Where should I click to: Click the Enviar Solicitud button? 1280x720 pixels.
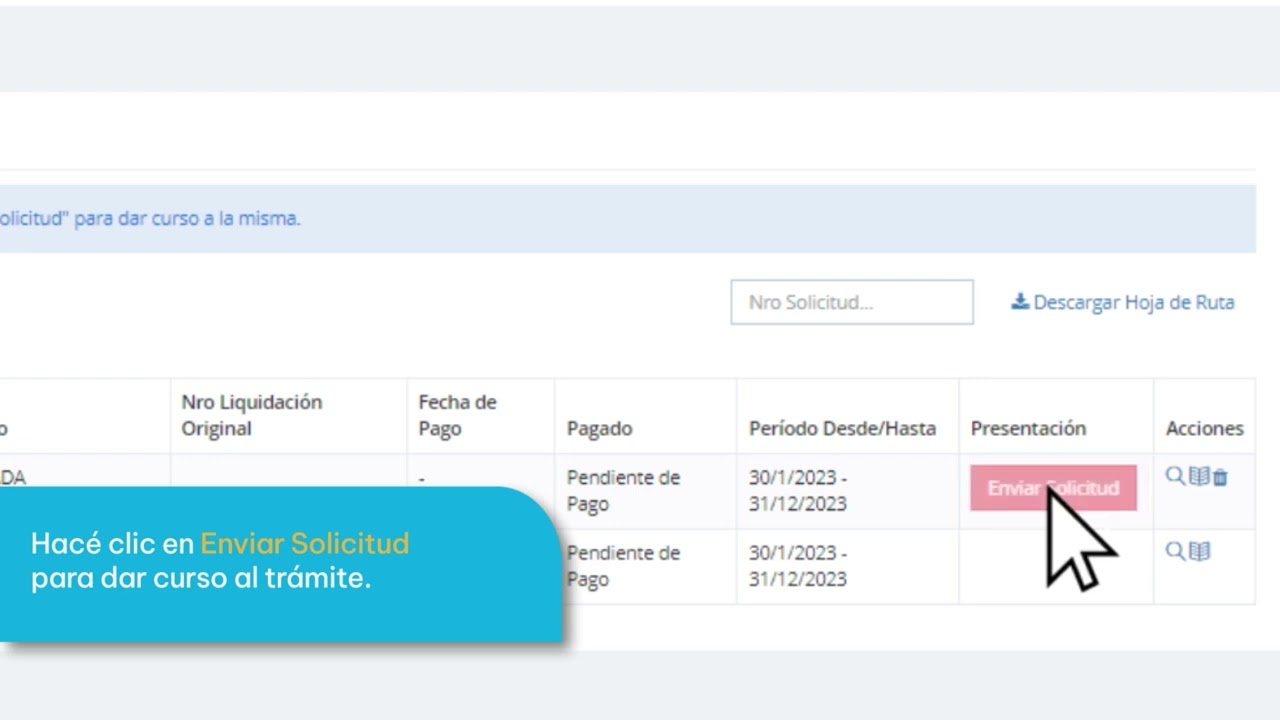pyautogui.click(x=1053, y=488)
